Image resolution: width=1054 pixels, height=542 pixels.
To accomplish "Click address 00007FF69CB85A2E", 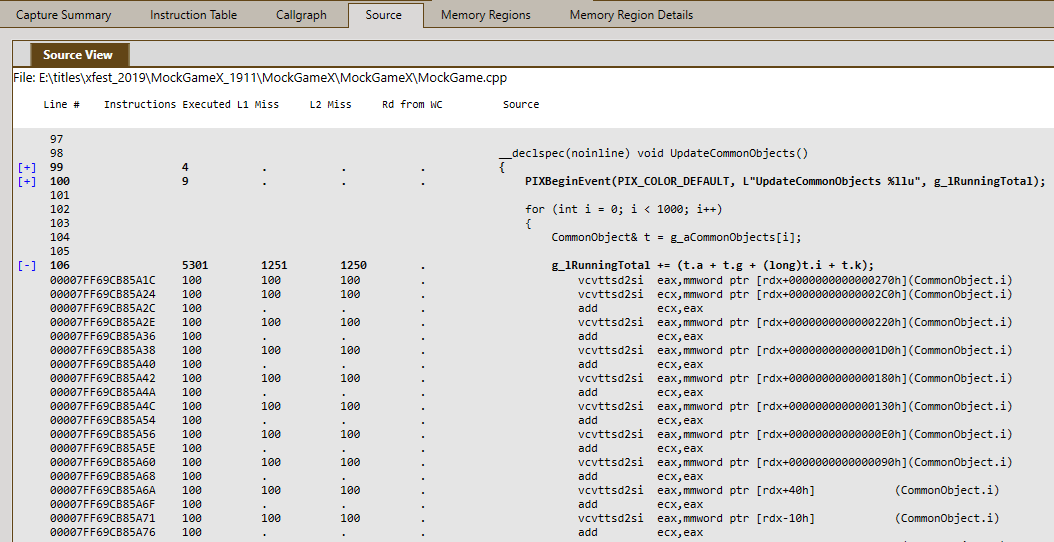I will (x=102, y=322).
